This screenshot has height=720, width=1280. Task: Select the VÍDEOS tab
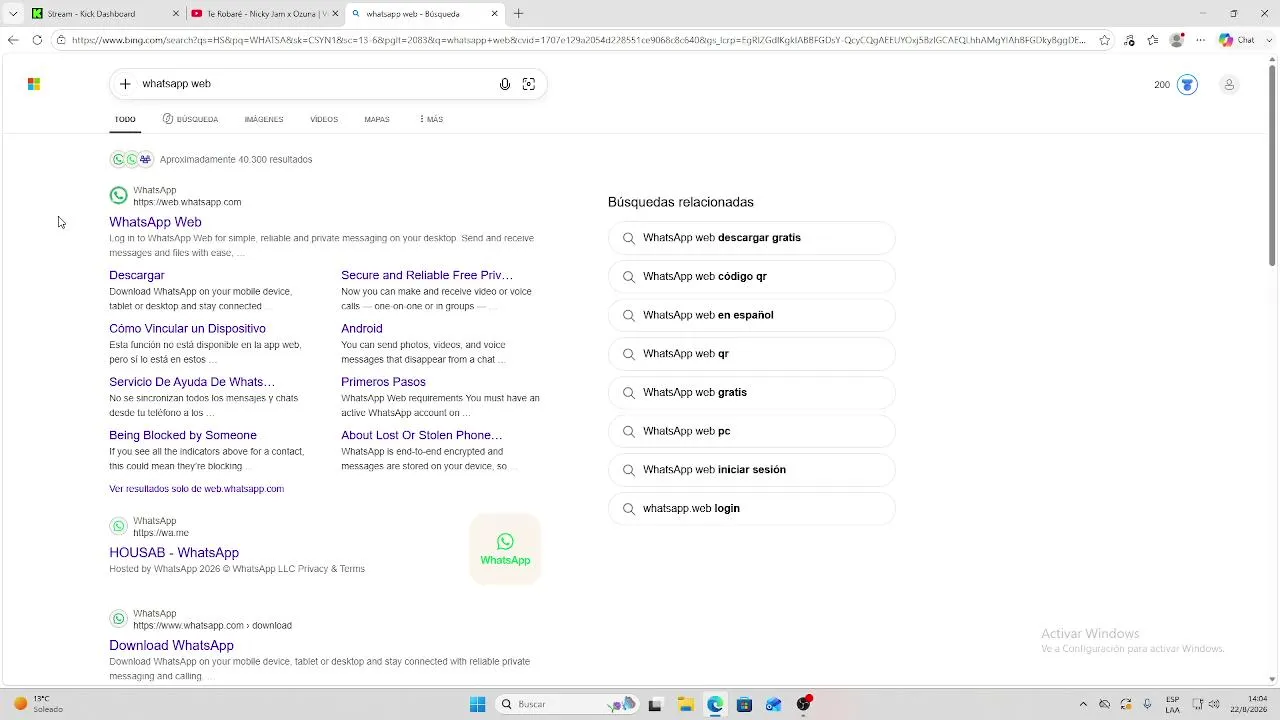[x=324, y=119]
